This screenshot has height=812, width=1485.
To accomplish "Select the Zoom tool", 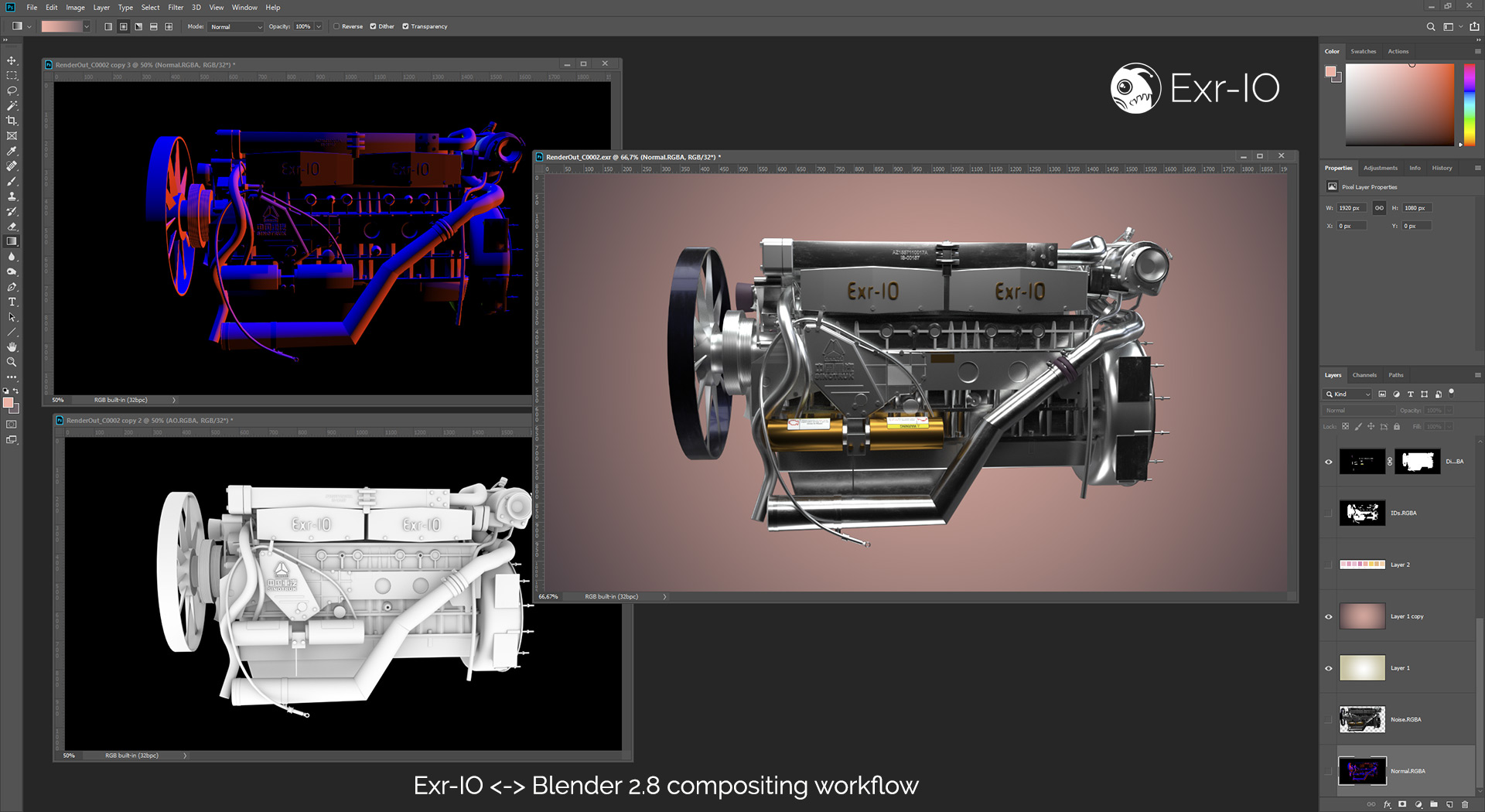I will click(12, 362).
